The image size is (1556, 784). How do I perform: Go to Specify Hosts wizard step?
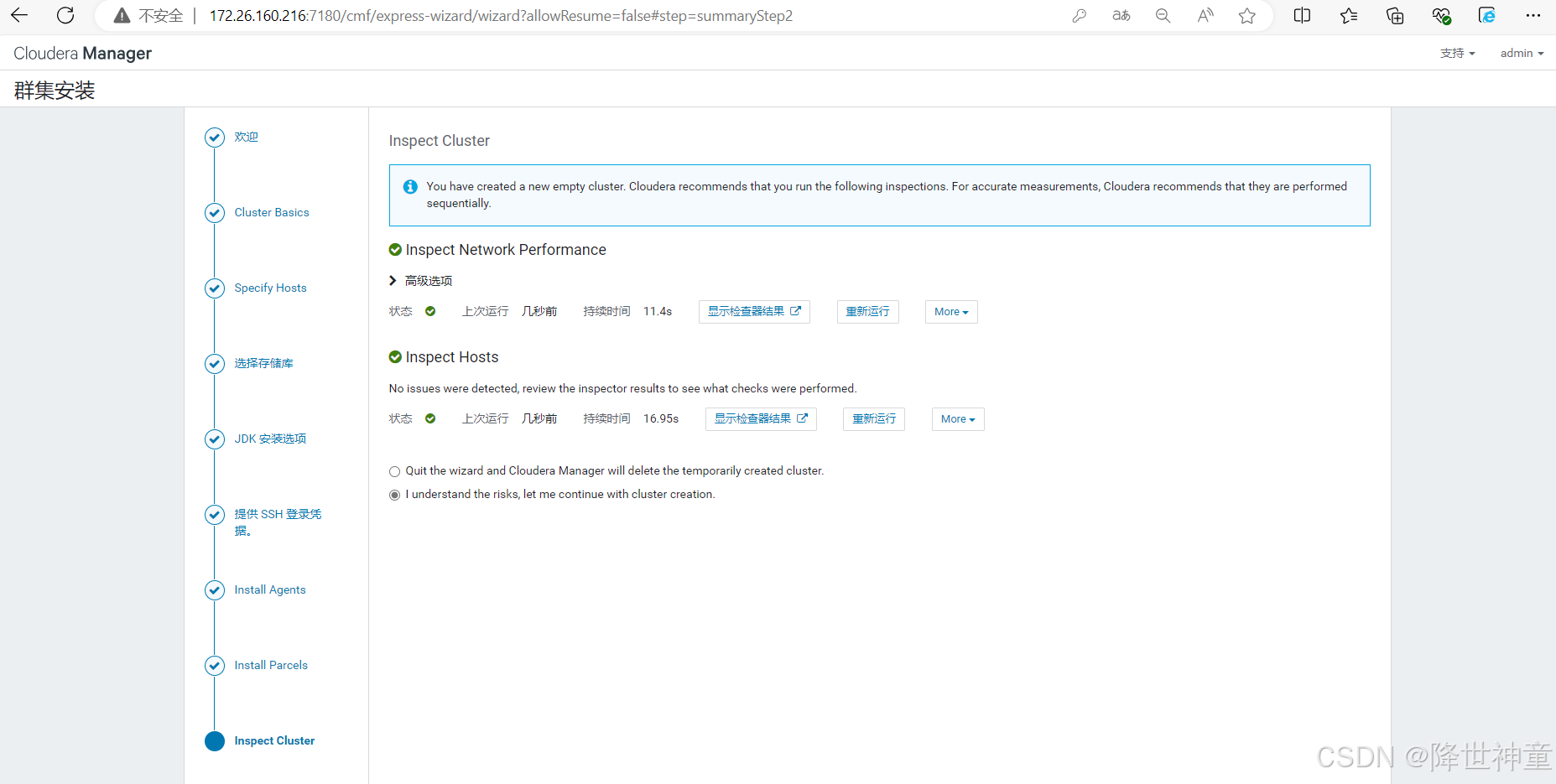[x=270, y=288]
